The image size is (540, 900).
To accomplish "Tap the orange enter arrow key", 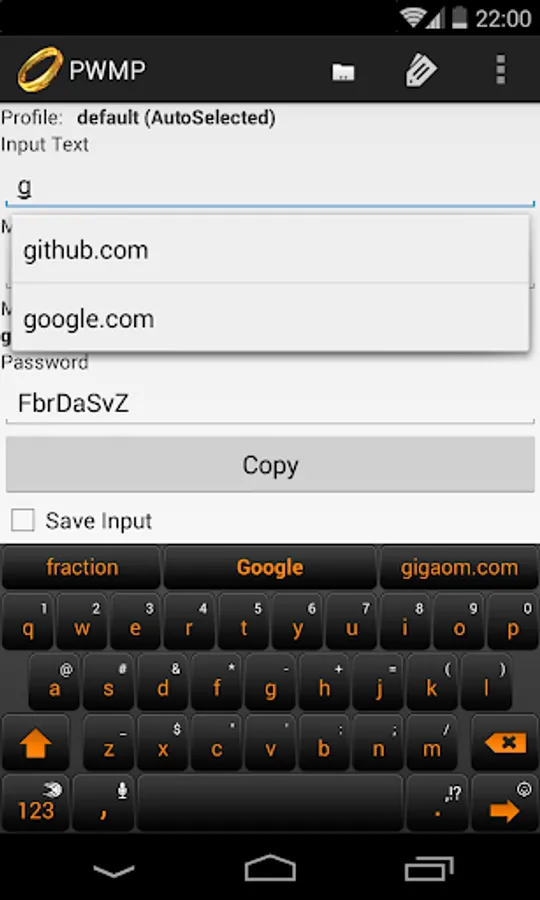I will coord(505,803).
